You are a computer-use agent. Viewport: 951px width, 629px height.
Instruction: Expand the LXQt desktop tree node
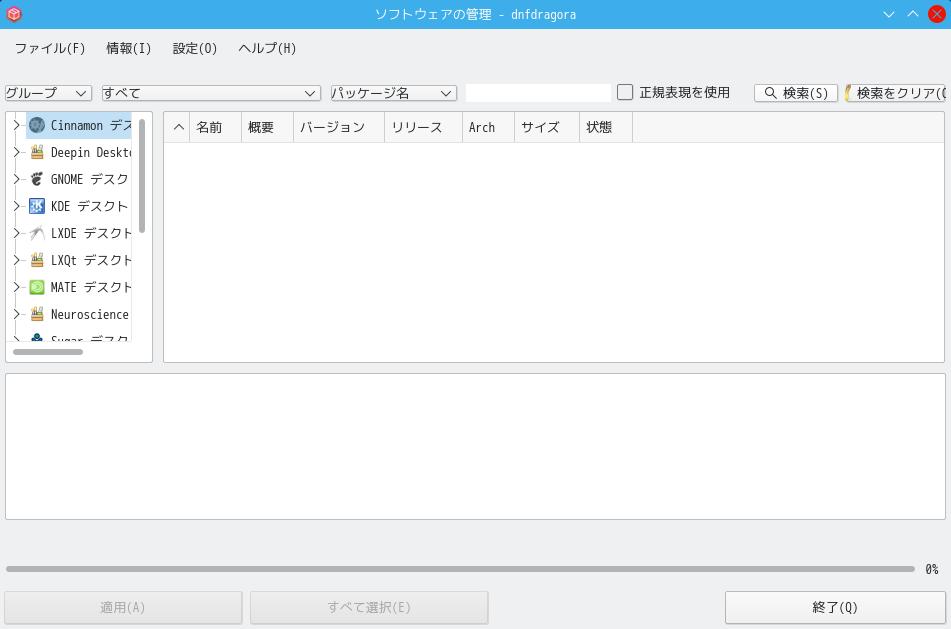(17, 260)
